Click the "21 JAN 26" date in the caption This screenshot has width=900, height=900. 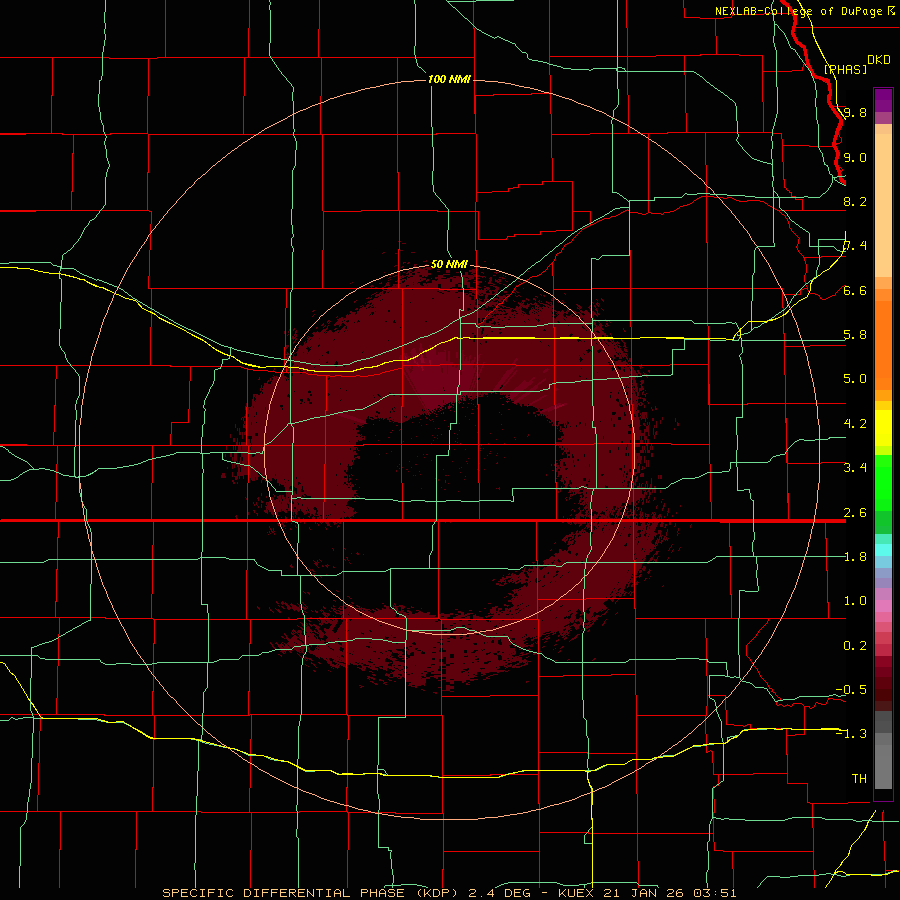tap(641, 893)
